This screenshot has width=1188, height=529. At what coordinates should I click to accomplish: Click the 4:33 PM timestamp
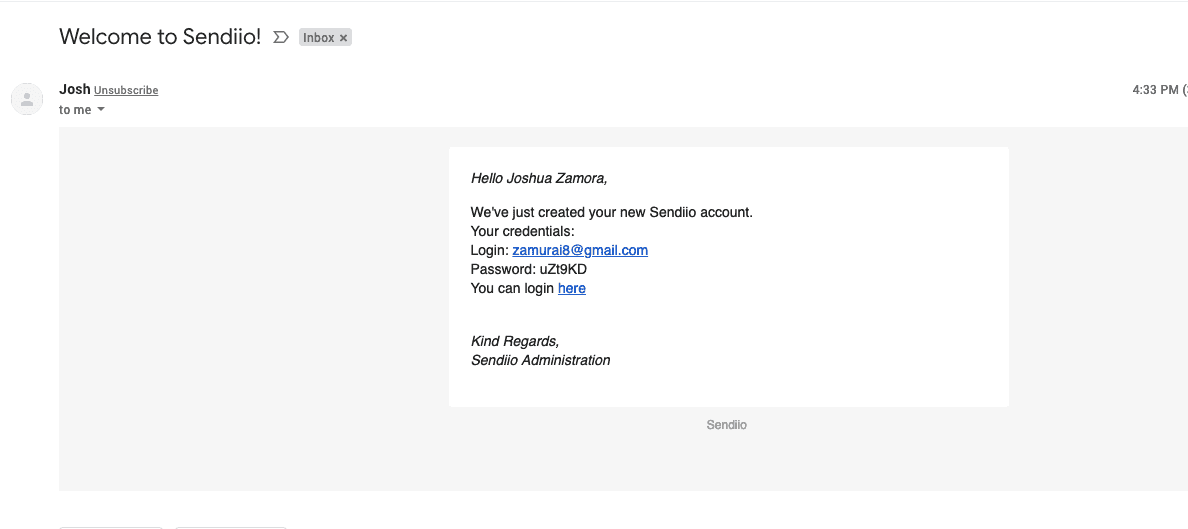click(x=1155, y=90)
